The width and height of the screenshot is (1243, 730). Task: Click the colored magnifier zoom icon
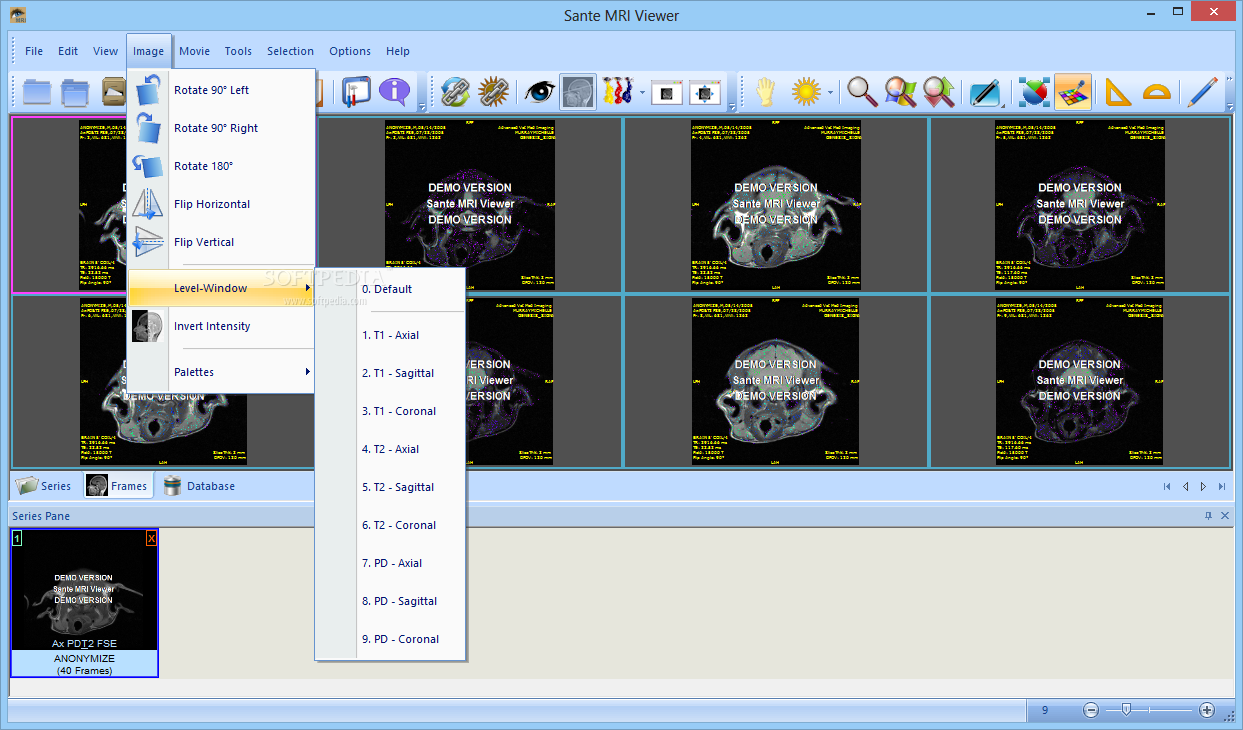pyautogui.click(x=900, y=92)
